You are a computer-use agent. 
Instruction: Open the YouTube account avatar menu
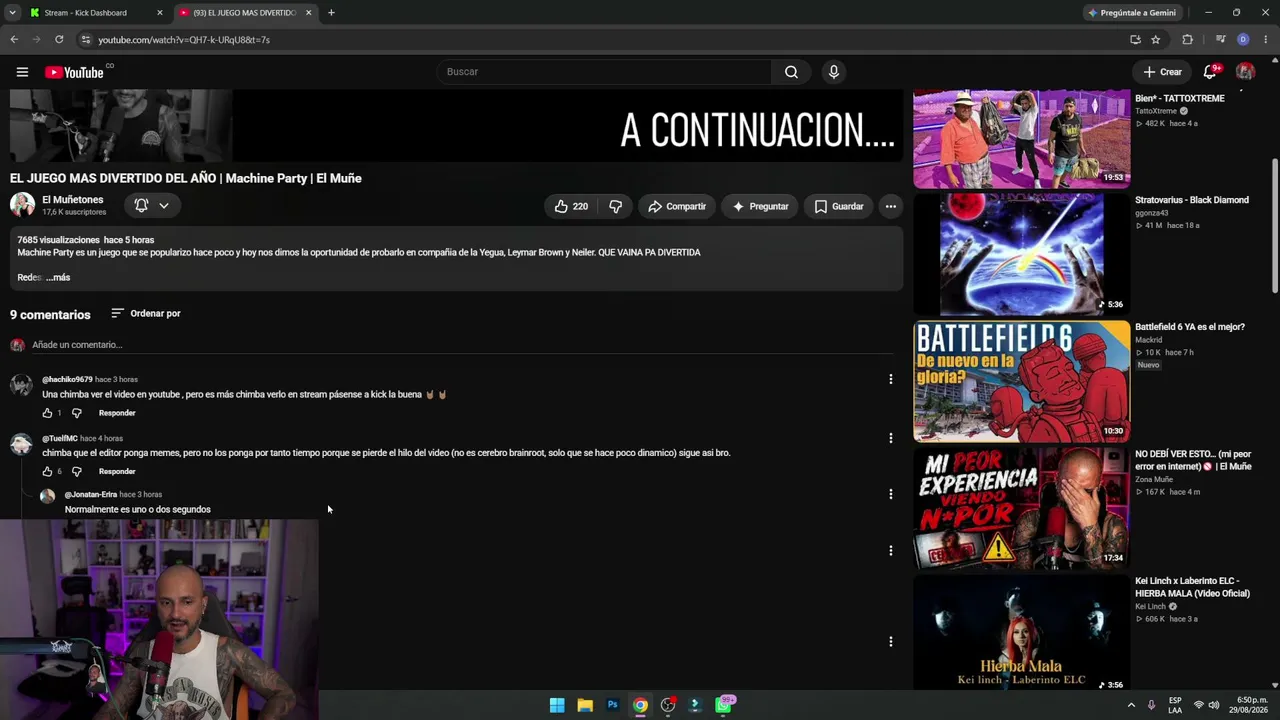(1245, 72)
